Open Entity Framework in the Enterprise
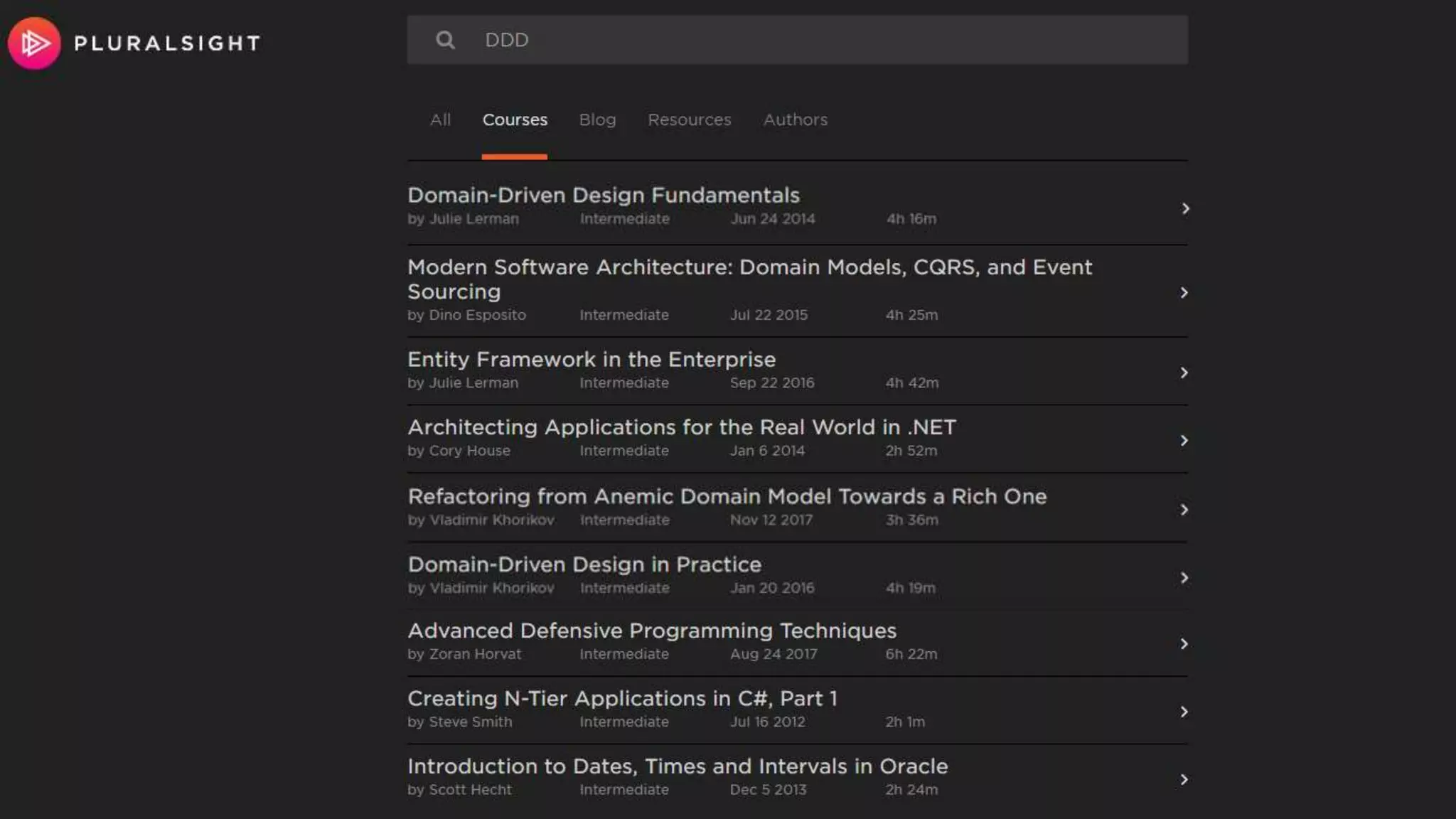The width and height of the screenshot is (1456, 819). click(x=591, y=360)
